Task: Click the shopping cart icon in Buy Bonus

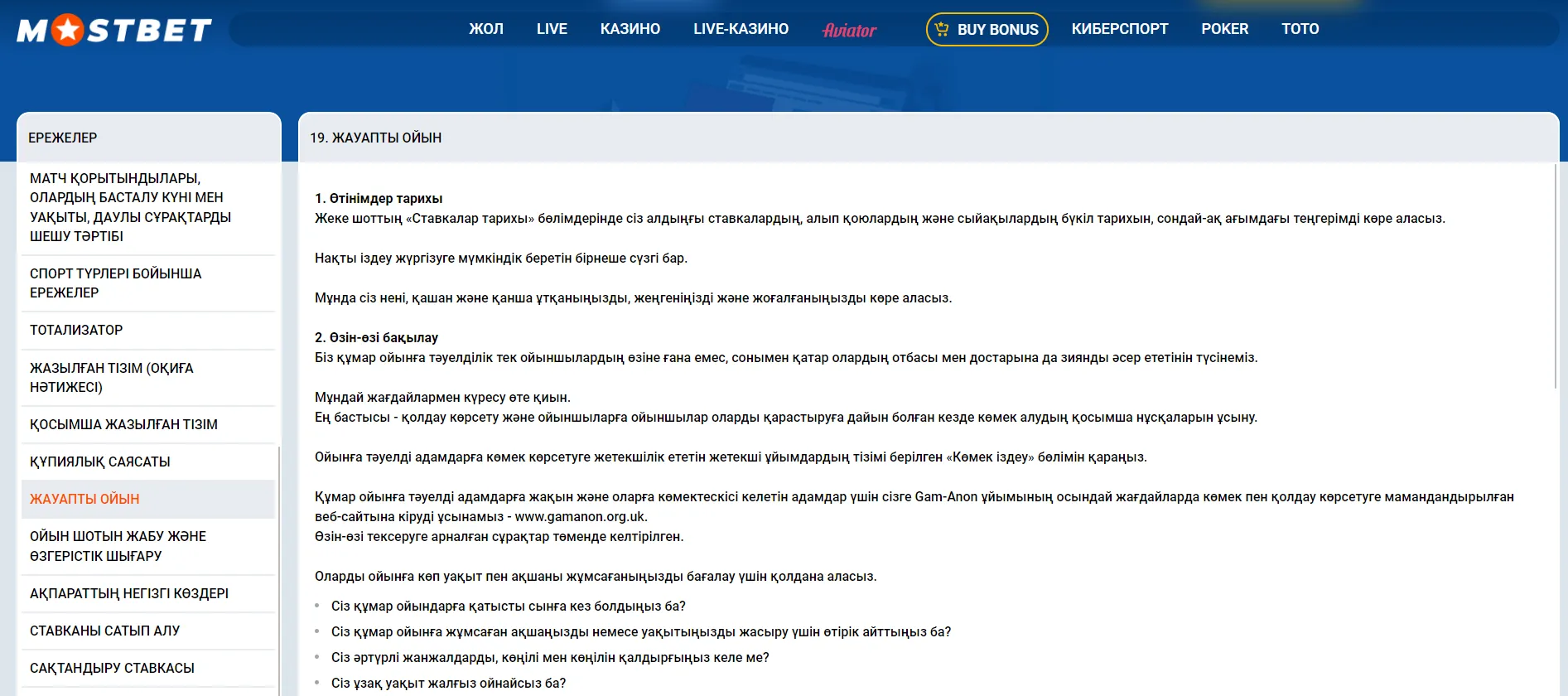Action: point(942,30)
